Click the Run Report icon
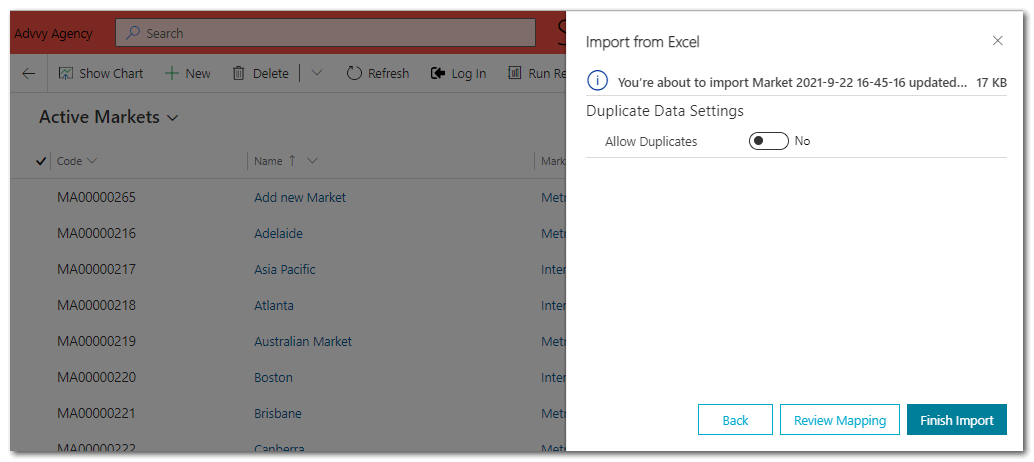The height and width of the screenshot is (462, 1034). coord(515,73)
